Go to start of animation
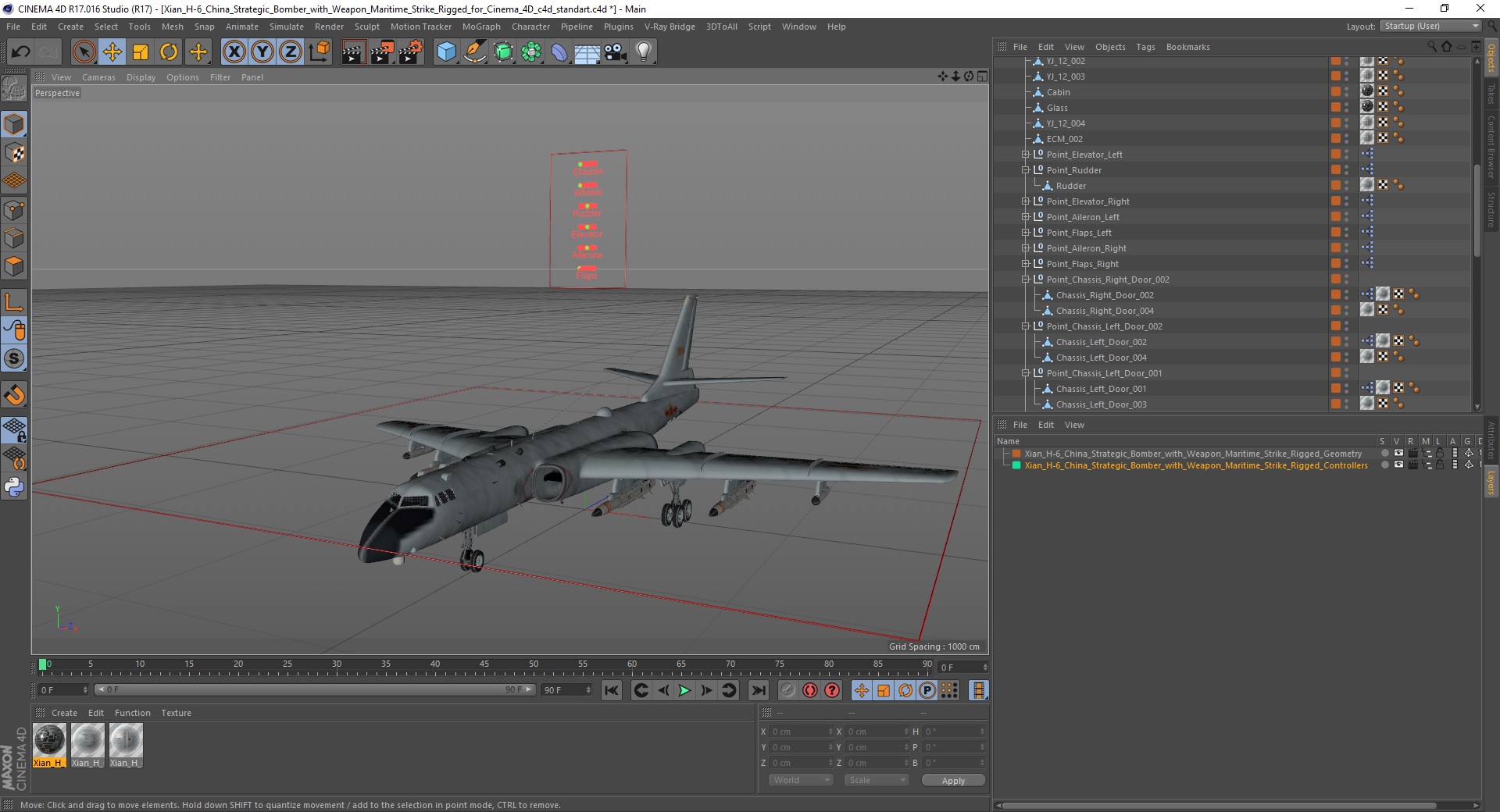1500x812 pixels. point(612,690)
